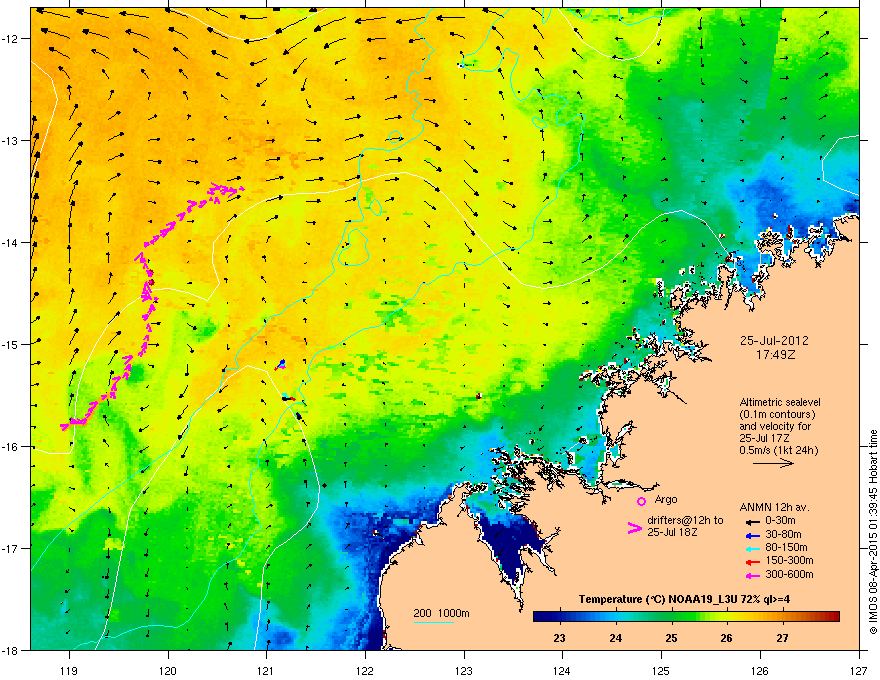Screen dimensions: 880x680
Task: Click the magenta 300-600m legend arrow
Action: pos(752,575)
